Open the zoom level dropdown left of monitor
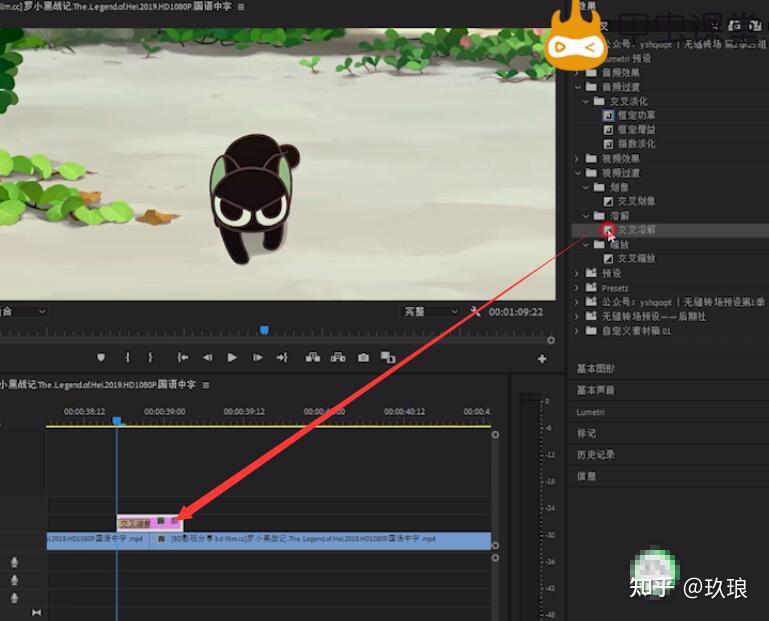Viewport: 769px width, 621px height. coord(23,311)
